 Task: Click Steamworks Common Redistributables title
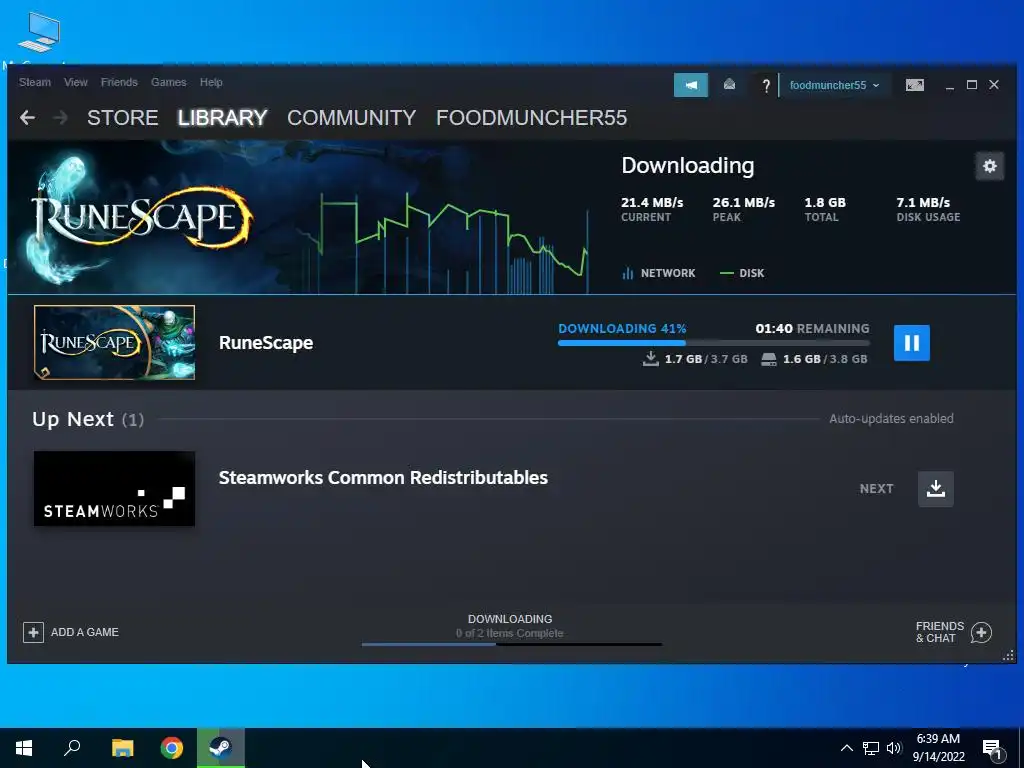pyautogui.click(x=383, y=477)
